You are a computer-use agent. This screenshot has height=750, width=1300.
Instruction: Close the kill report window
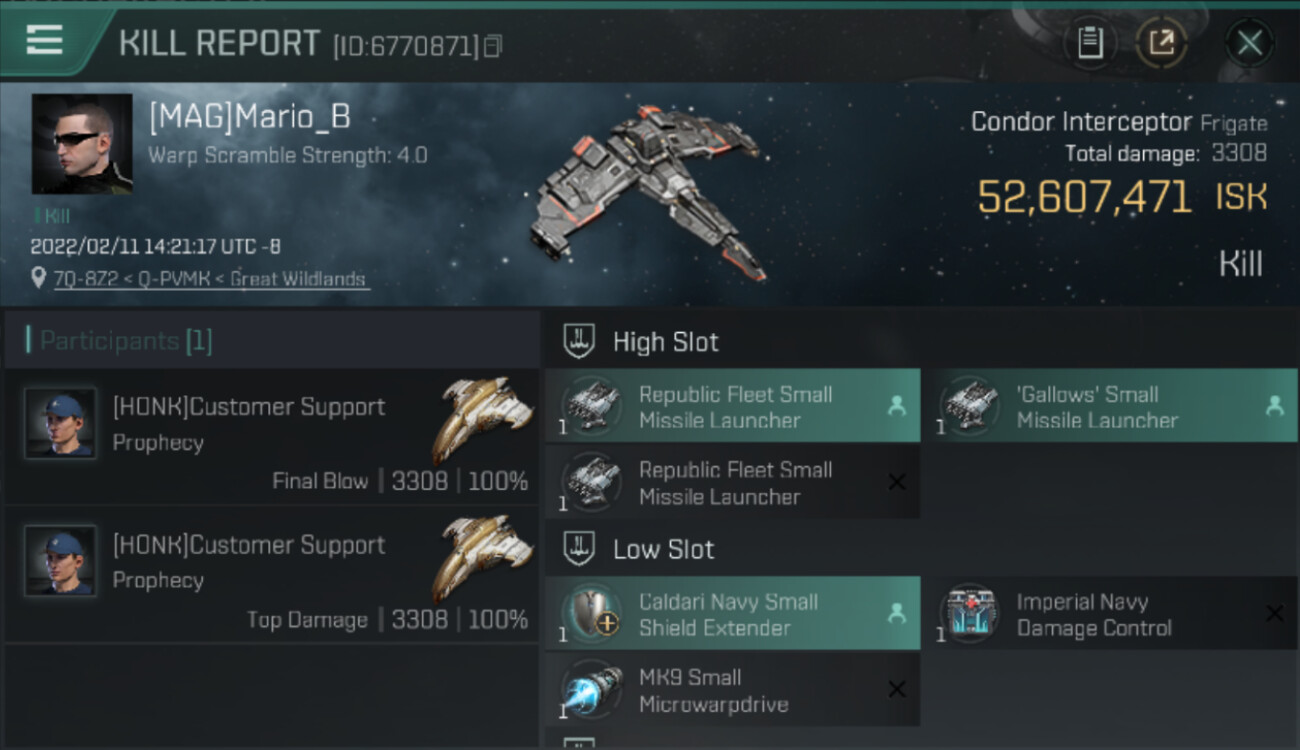click(x=1249, y=43)
